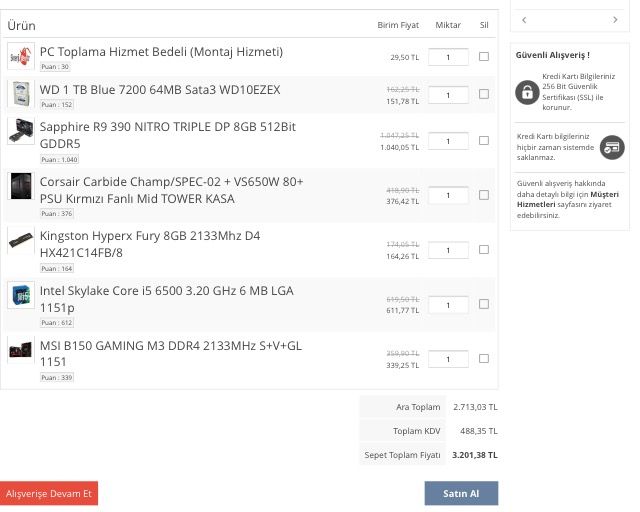Image resolution: width=640 pixels, height=512 pixels.
Task: Open Sapphire R9 390 graphics card thumbnail
Action: tap(21, 131)
